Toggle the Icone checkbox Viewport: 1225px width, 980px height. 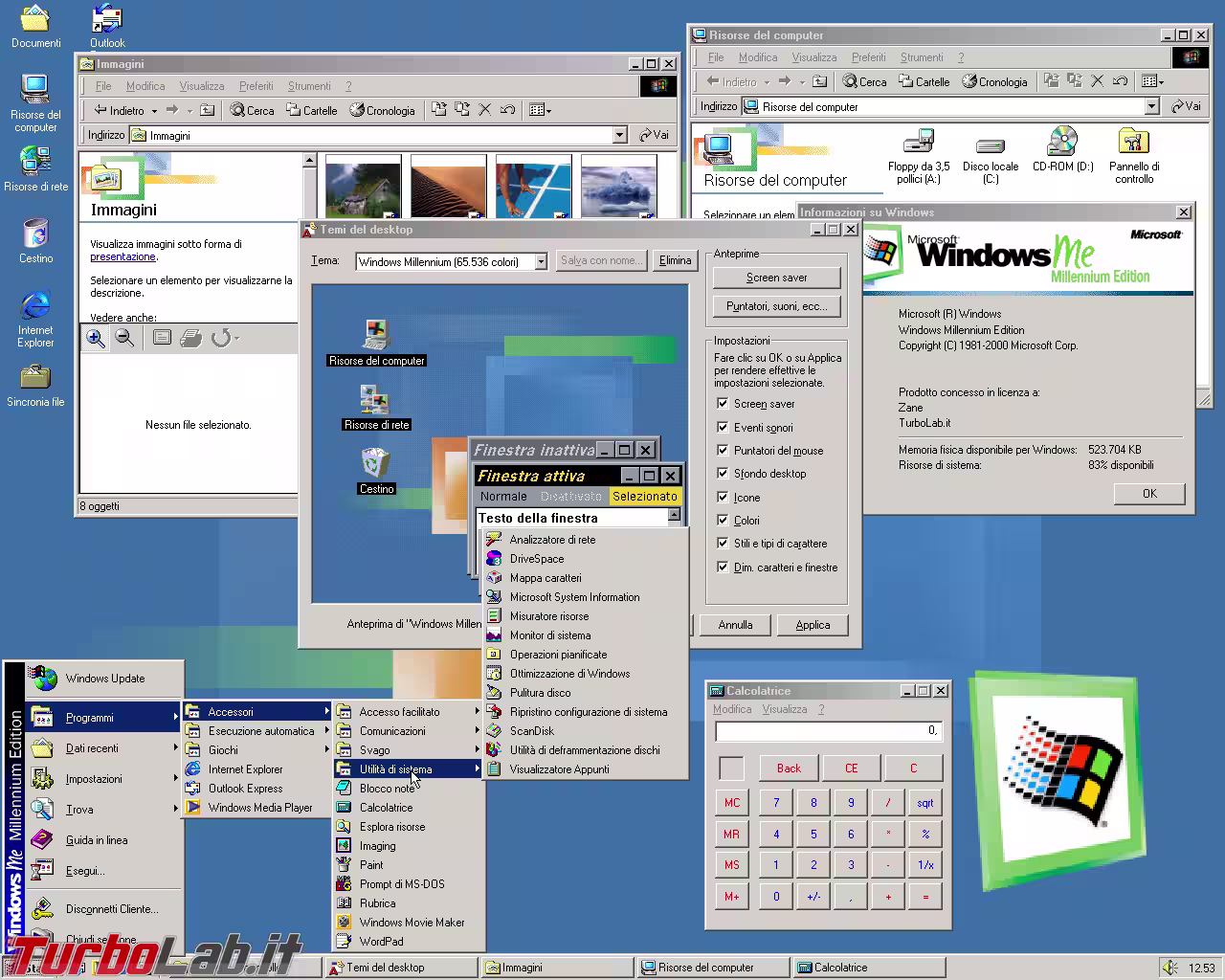click(724, 497)
